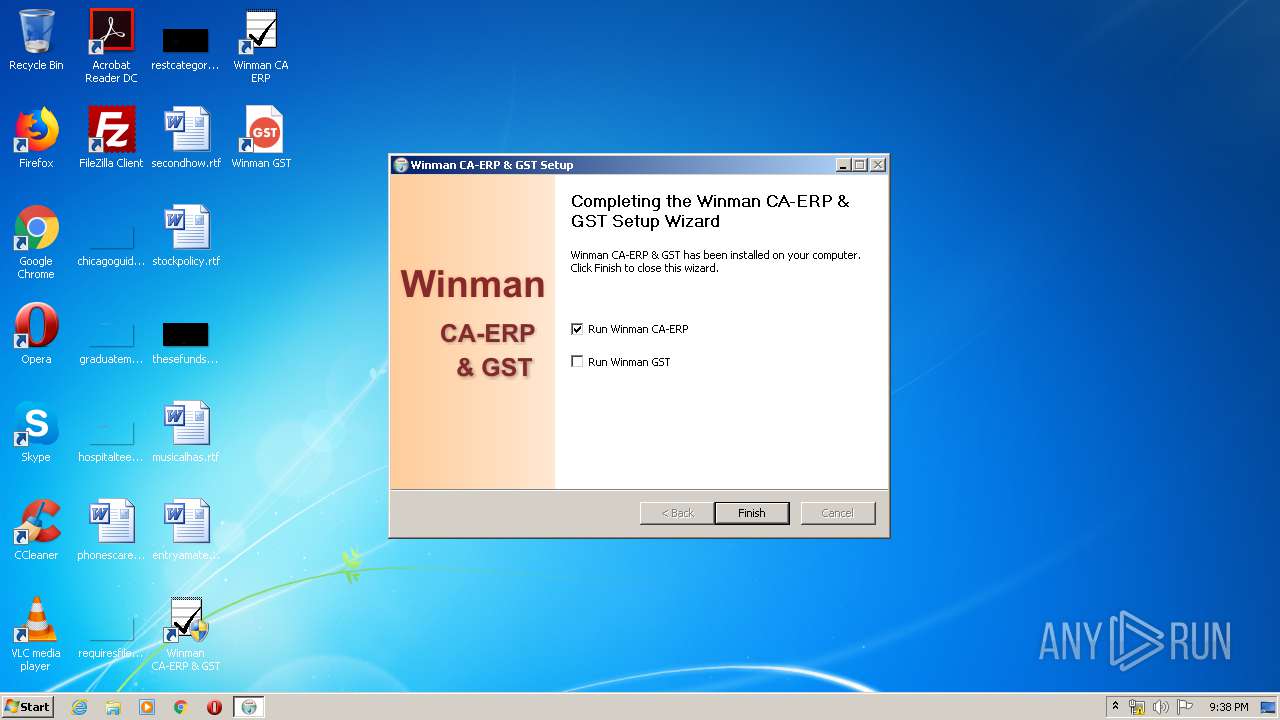Open the Windows Start menu
This screenshot has height=720, width=1280.
[28, 706]
